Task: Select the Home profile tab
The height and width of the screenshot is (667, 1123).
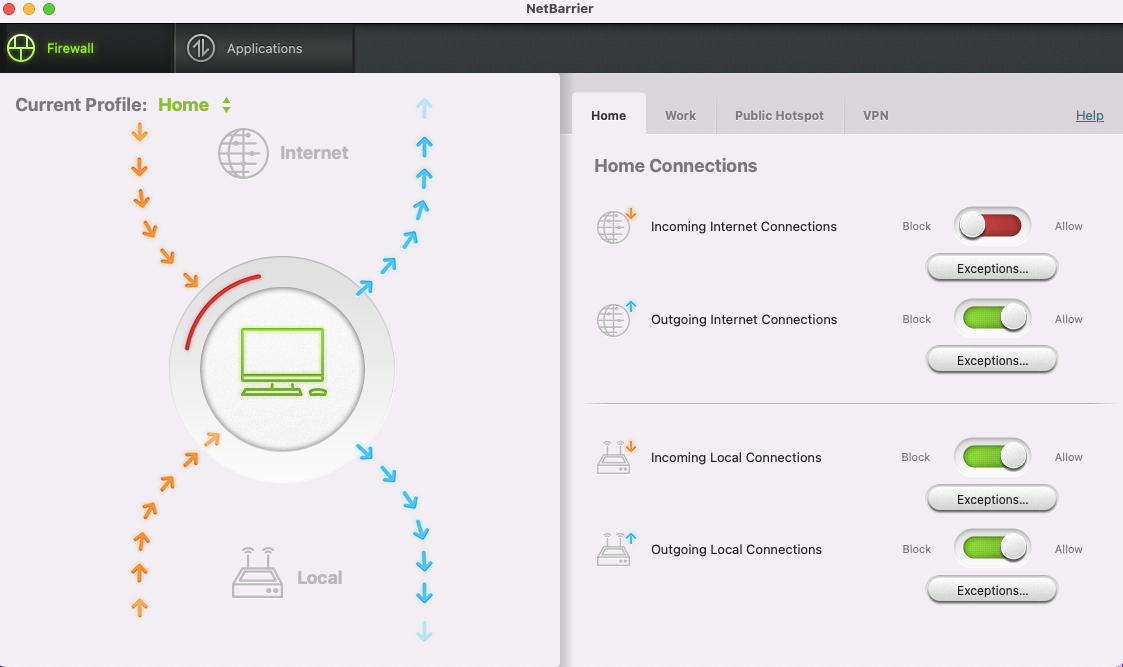Action: [609, 115]
